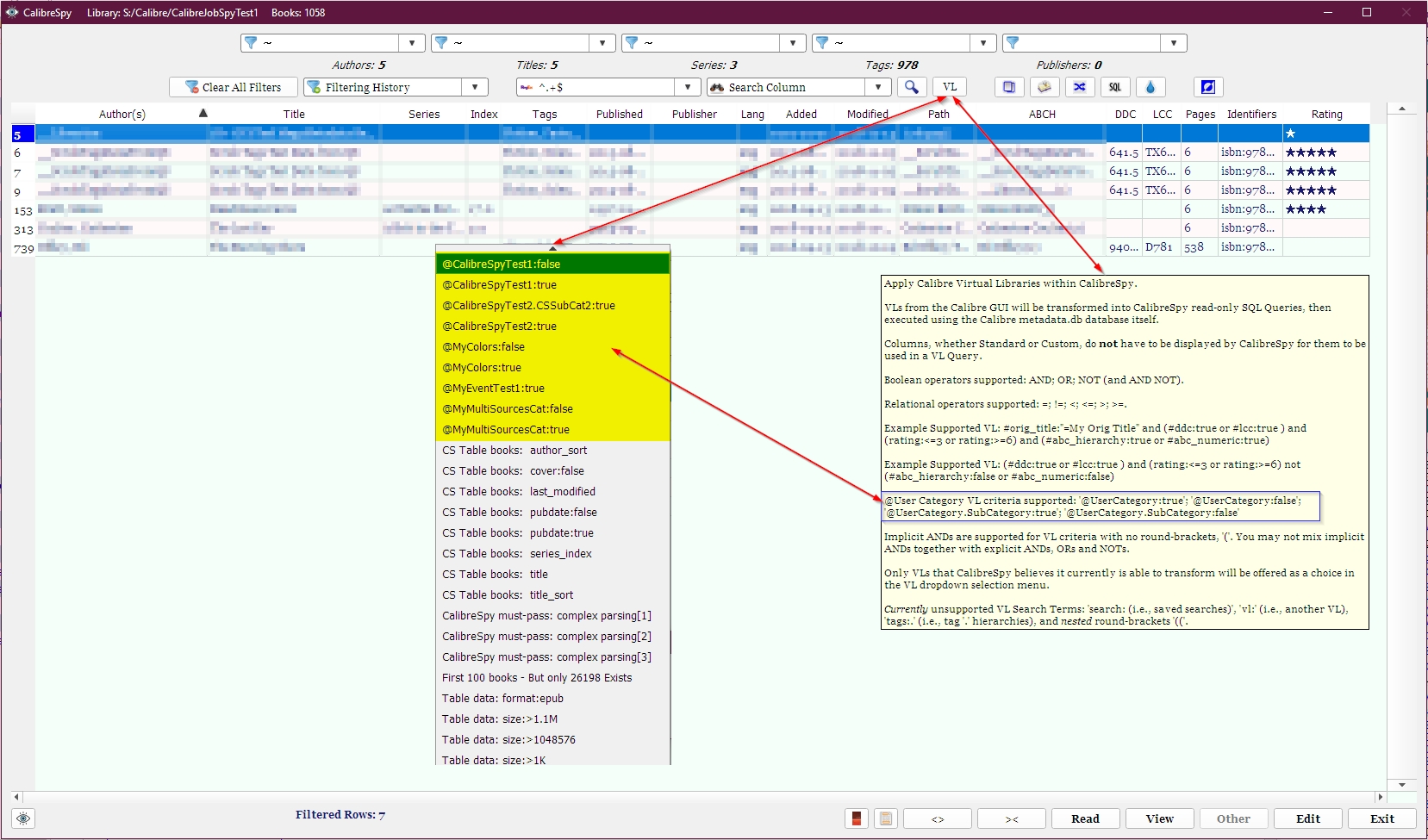Expand the Tags filter dropdown

coord(984,43)
